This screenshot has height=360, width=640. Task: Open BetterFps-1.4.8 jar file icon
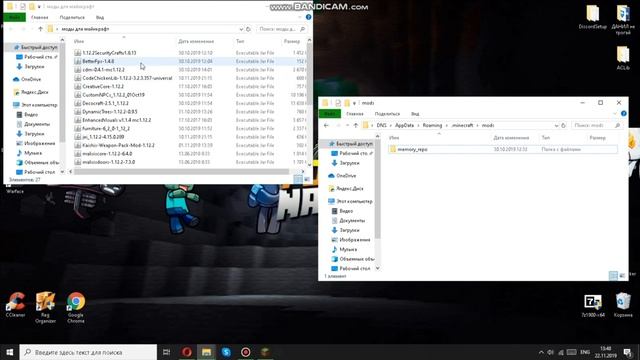tap(78, 61)
